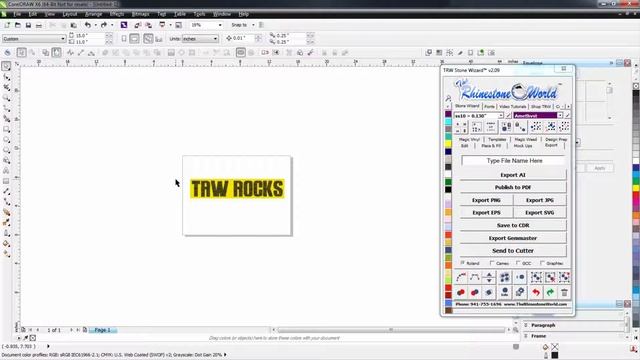Open the Tools menu
Viewport: 640px width, 360px height.
point(199,14)
